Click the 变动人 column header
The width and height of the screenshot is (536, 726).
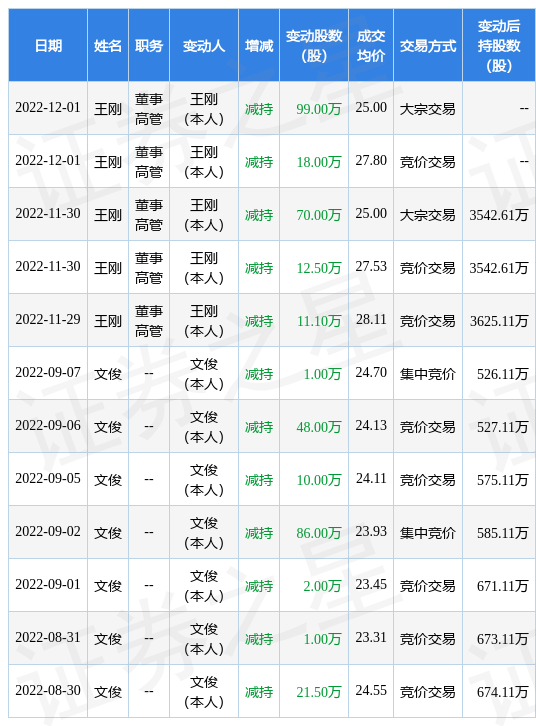click(204, 46)
